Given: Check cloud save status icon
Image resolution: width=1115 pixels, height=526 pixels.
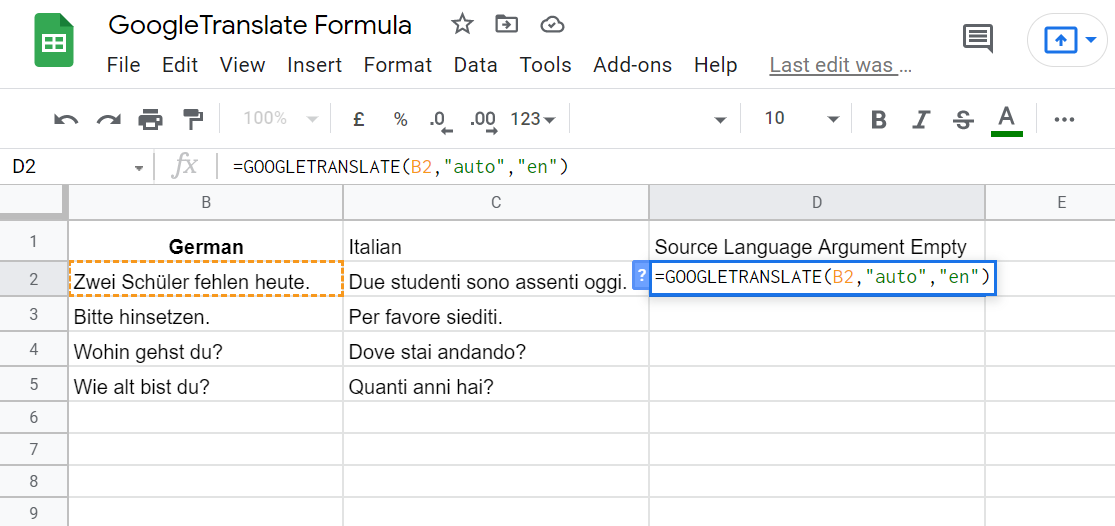Looking at the screenshot, I should [551, 25].
